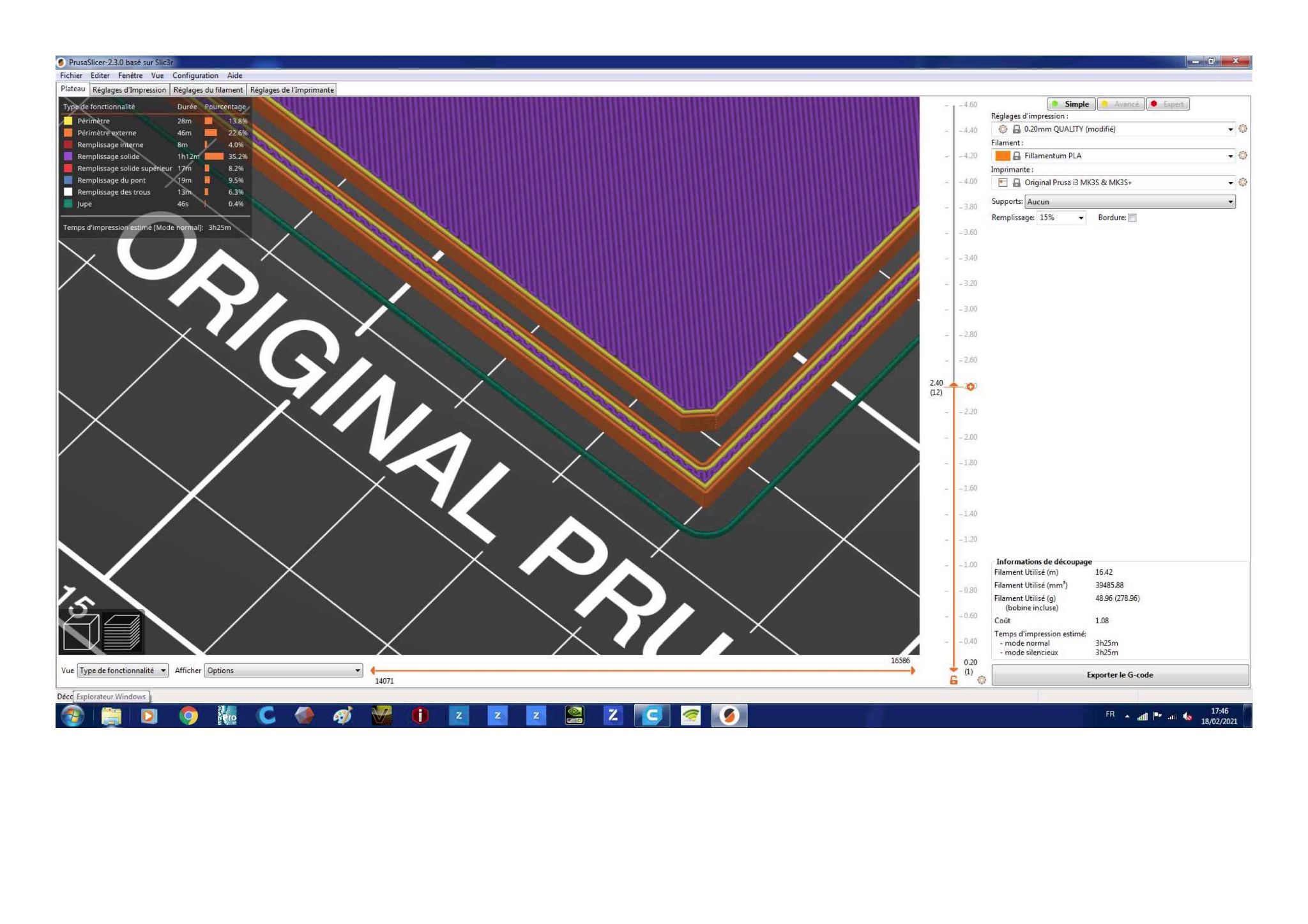Click the Action Center flag tray icon

pos(1157,716)
